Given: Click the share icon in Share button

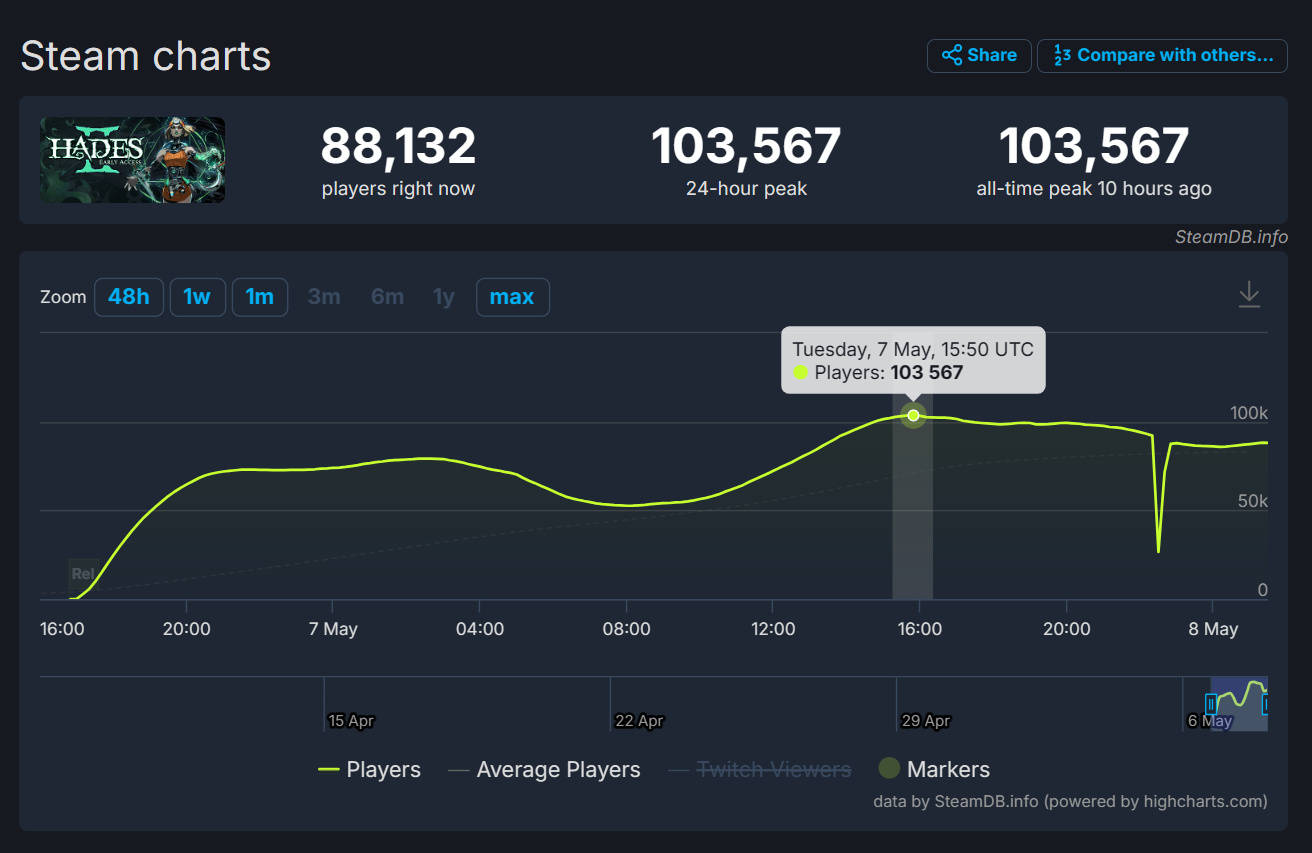Looking at the screenshot, I should tap(952, 56).
